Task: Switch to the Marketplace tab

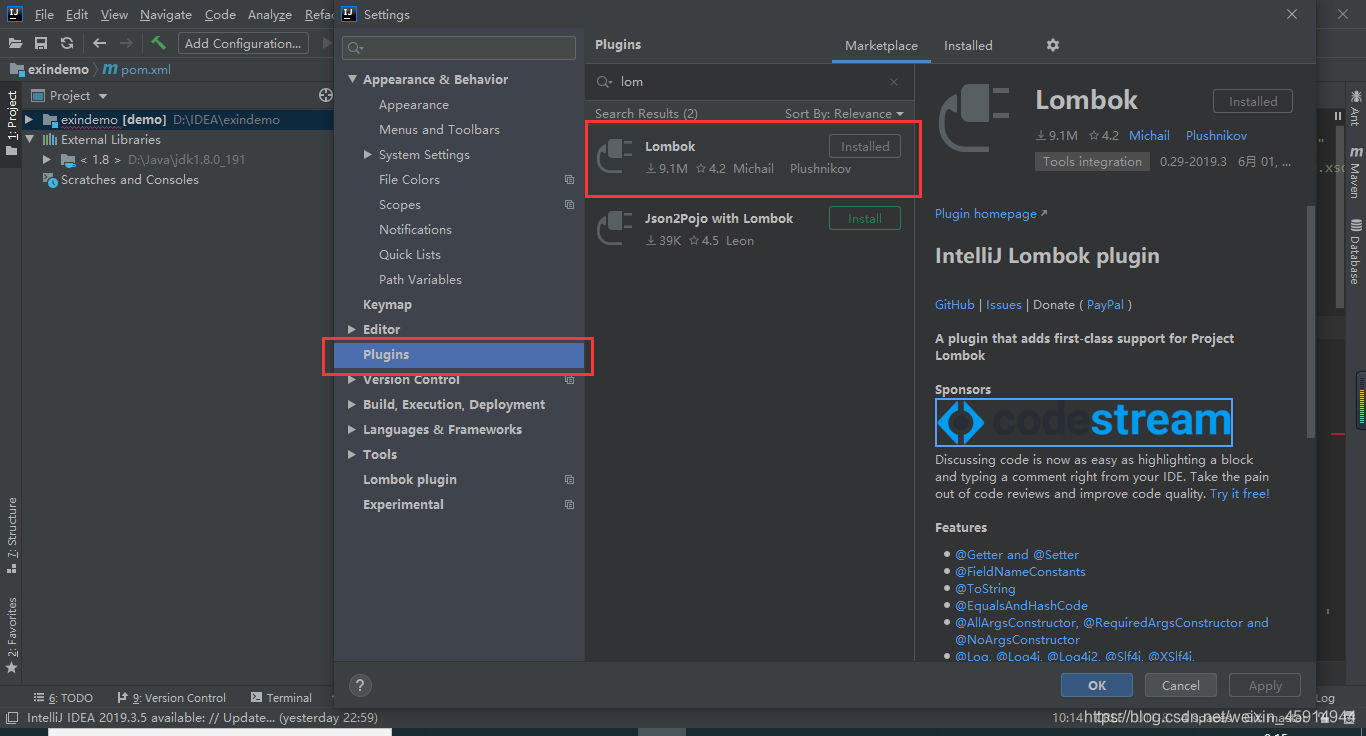Action: 881,46
